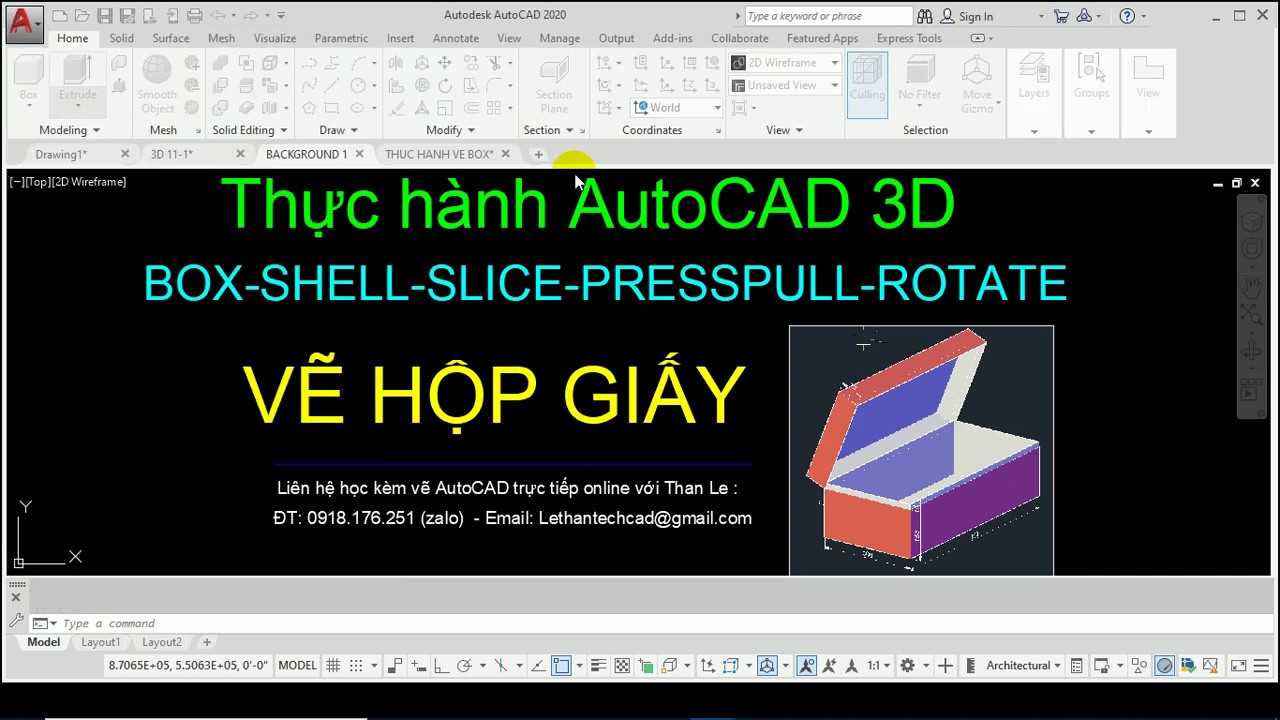1280x720 pixels.
Task: Add a new drawing tab with plus button
Action: [538, 154]
